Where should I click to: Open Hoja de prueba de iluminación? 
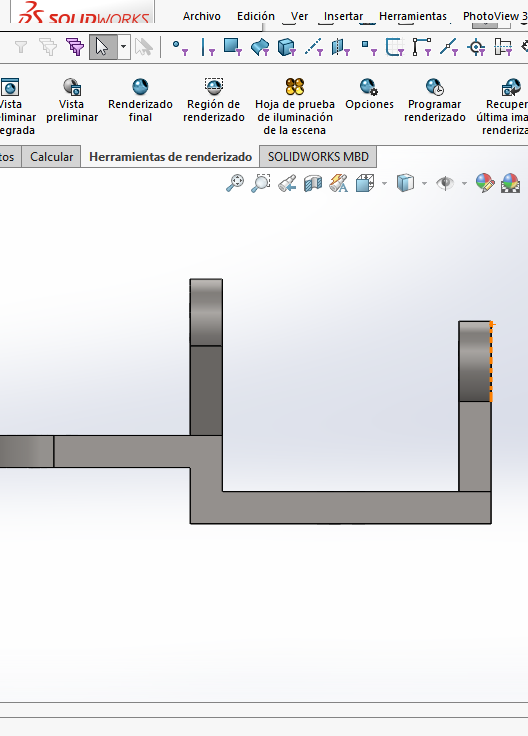[295, 107]
